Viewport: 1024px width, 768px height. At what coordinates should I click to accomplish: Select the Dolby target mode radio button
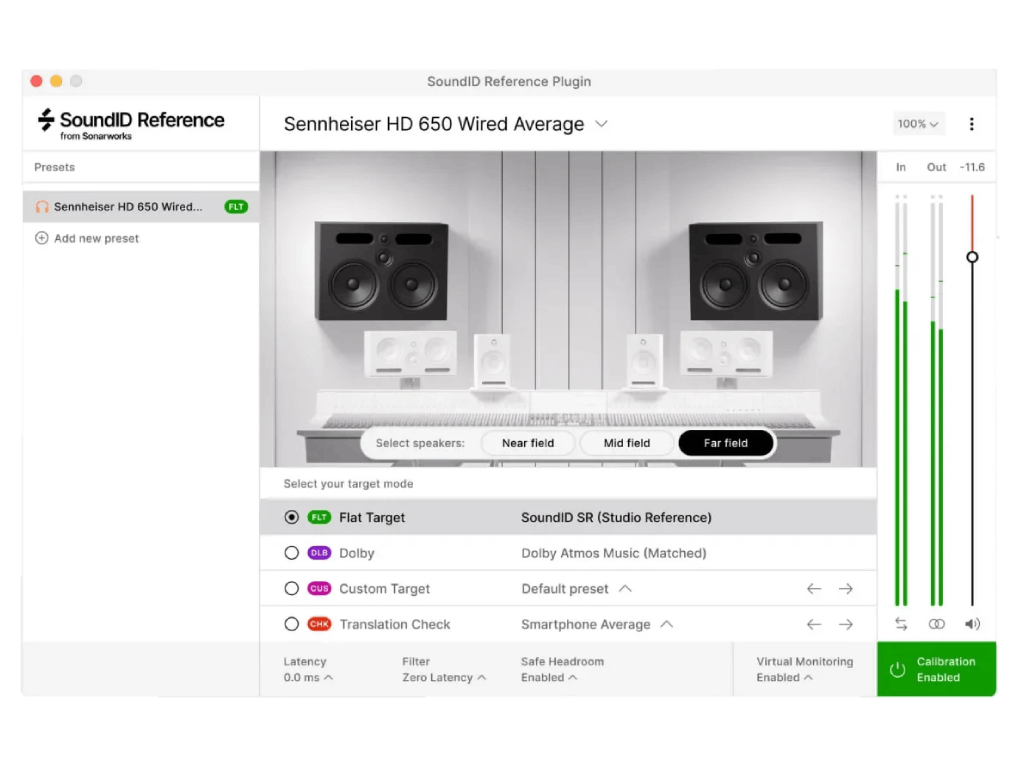[x=291, y=553]
